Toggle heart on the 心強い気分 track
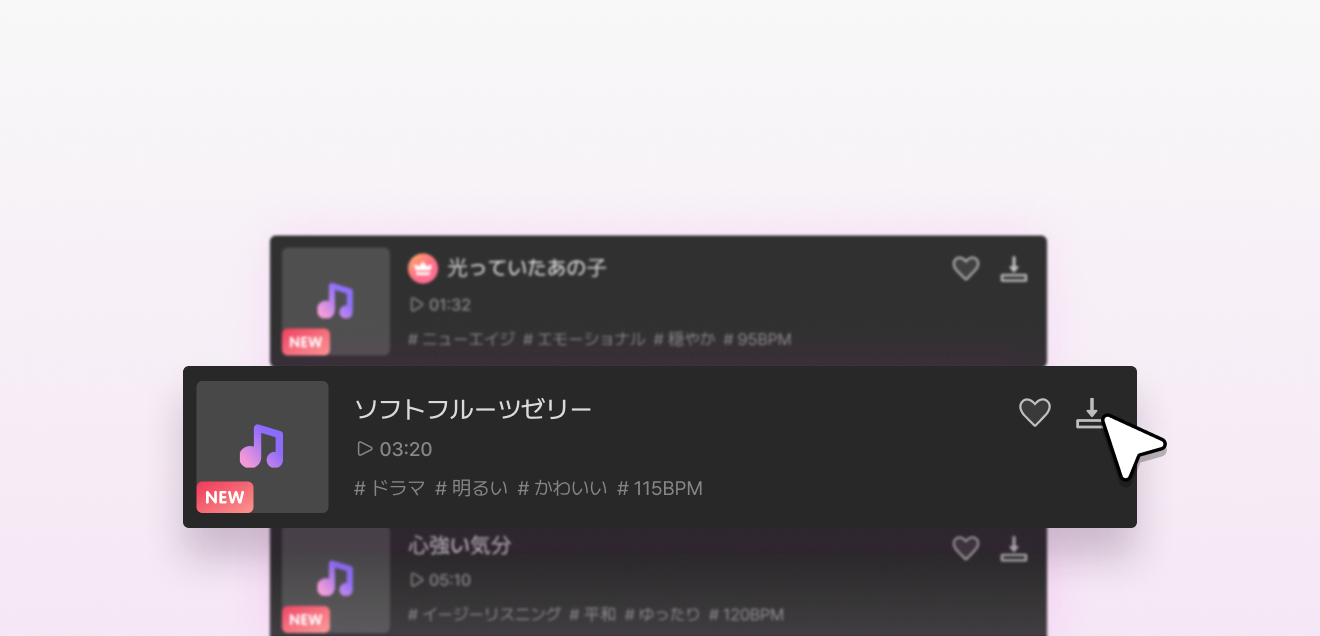 pyautogui.click(x=965, y=547)
